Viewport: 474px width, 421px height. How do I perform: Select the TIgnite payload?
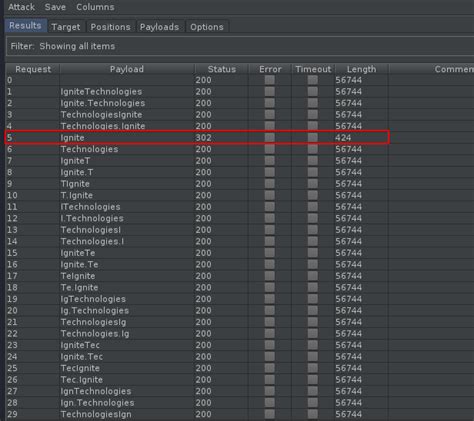(75, 184)
